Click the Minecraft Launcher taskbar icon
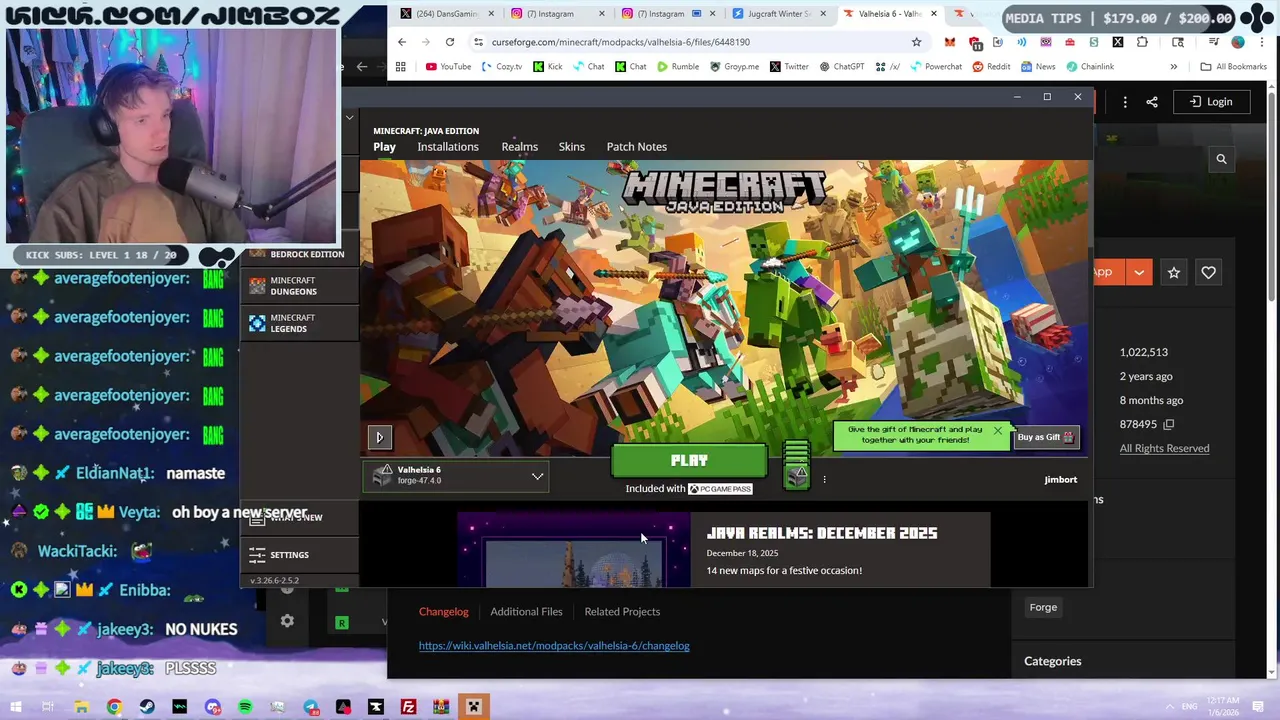1280x720 pixels. click(474, 707)
